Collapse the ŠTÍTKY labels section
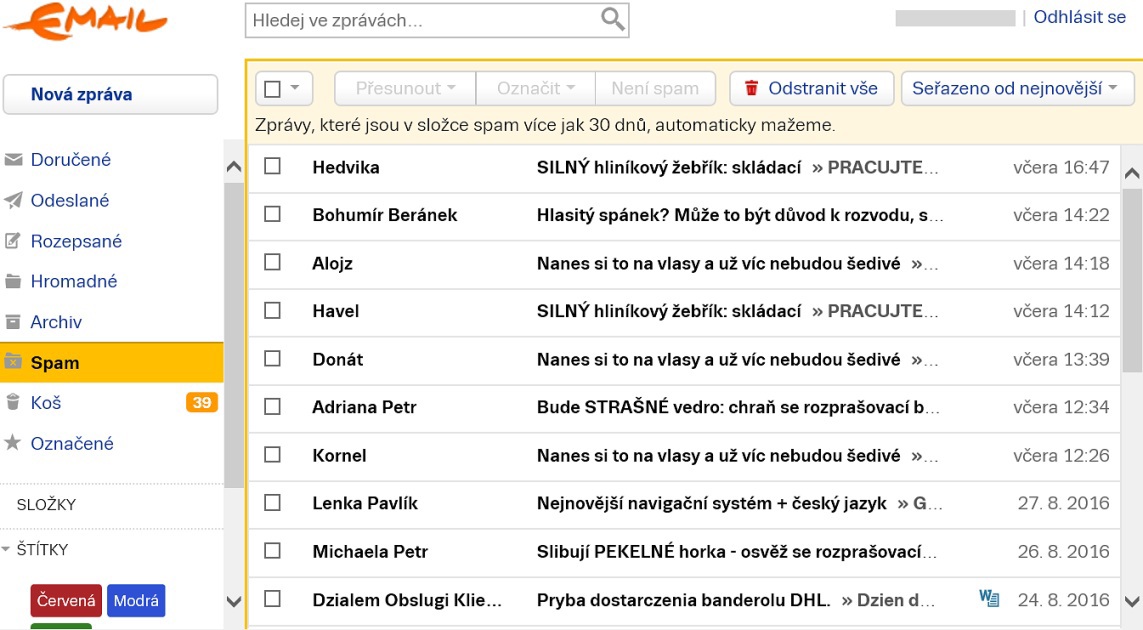The width and height of the screenshot is (1143, 630). tap(8, 550)
